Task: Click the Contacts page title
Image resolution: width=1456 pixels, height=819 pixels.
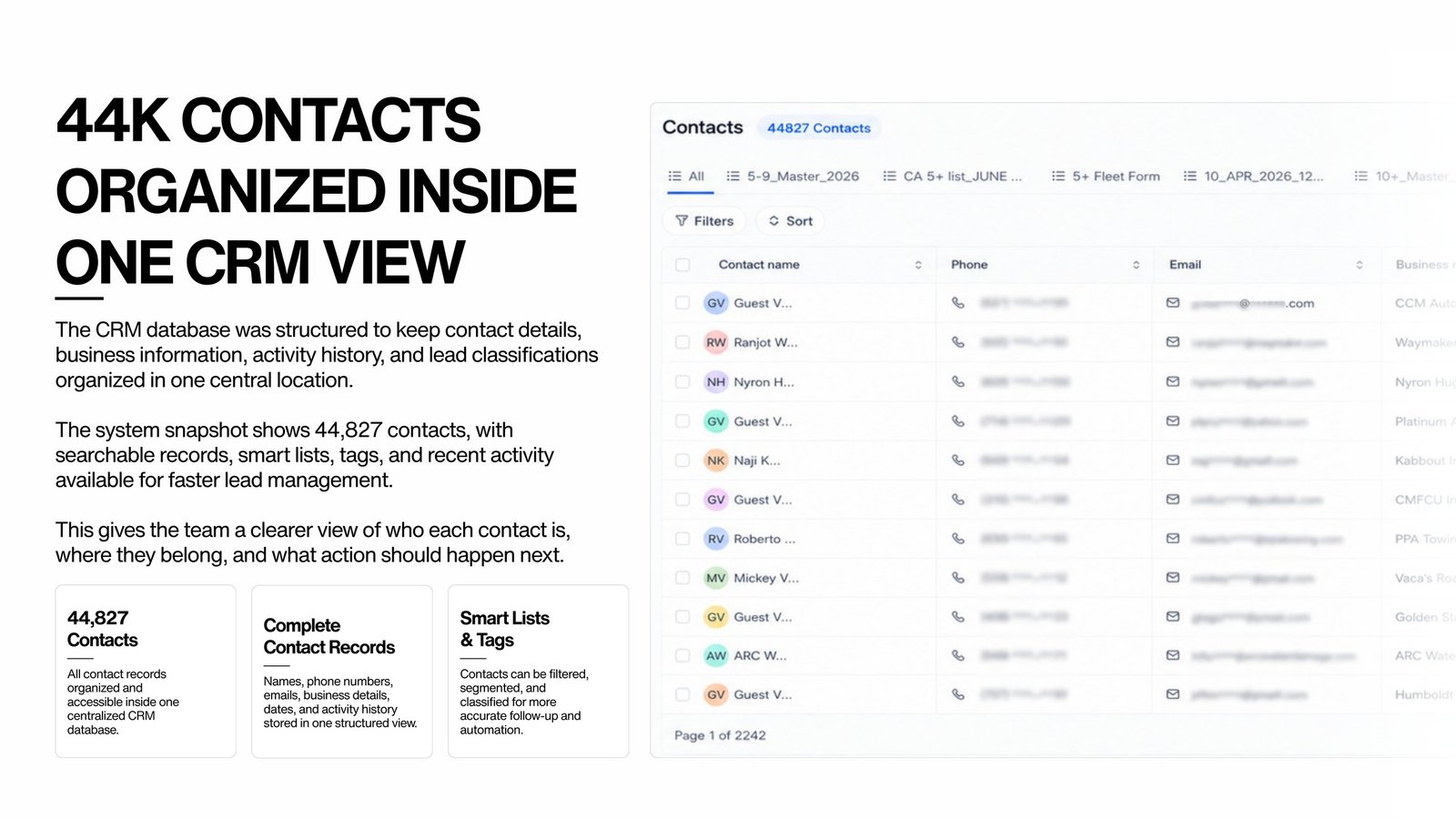Action: point(703,127)
